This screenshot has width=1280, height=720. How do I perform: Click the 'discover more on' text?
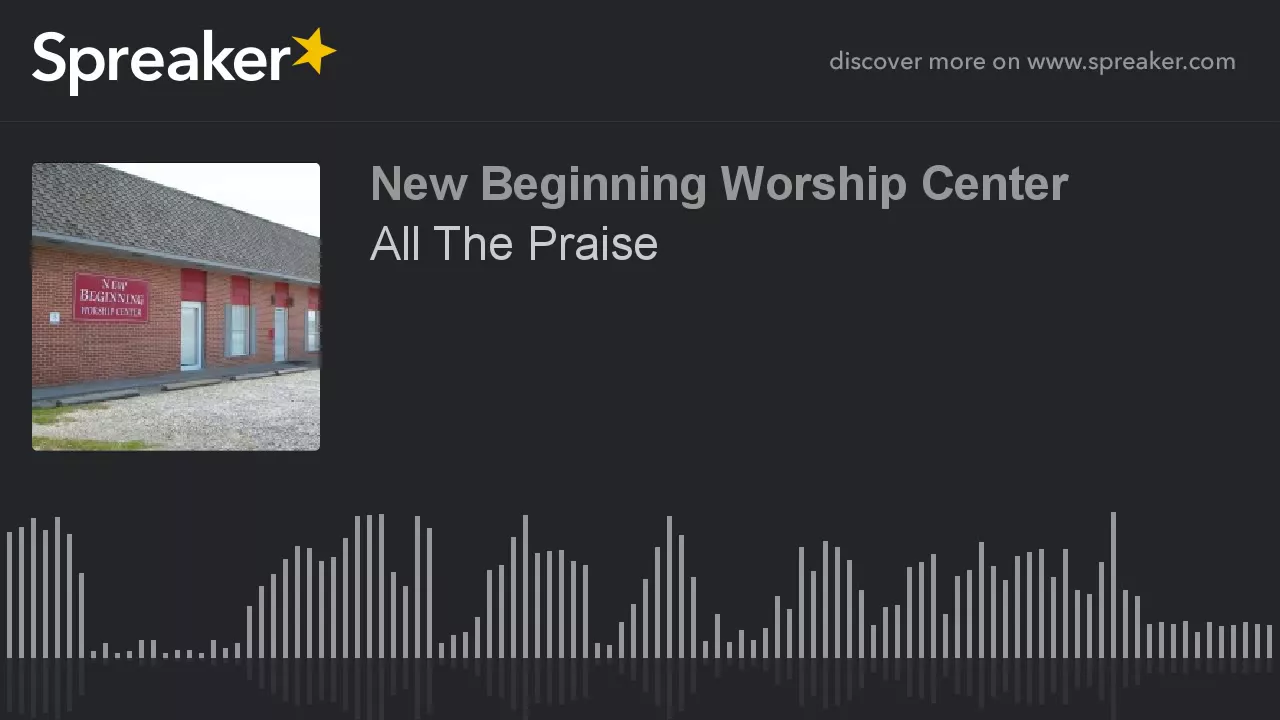[x=924, y=61]
